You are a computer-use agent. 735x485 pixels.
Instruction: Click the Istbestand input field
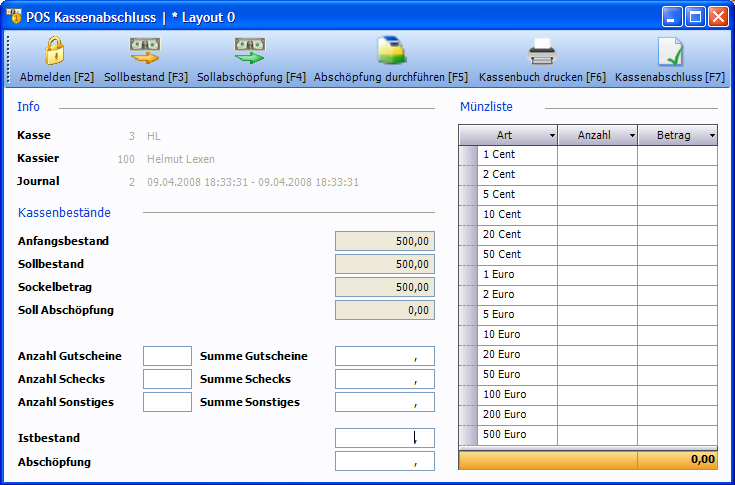coord(384,438)
